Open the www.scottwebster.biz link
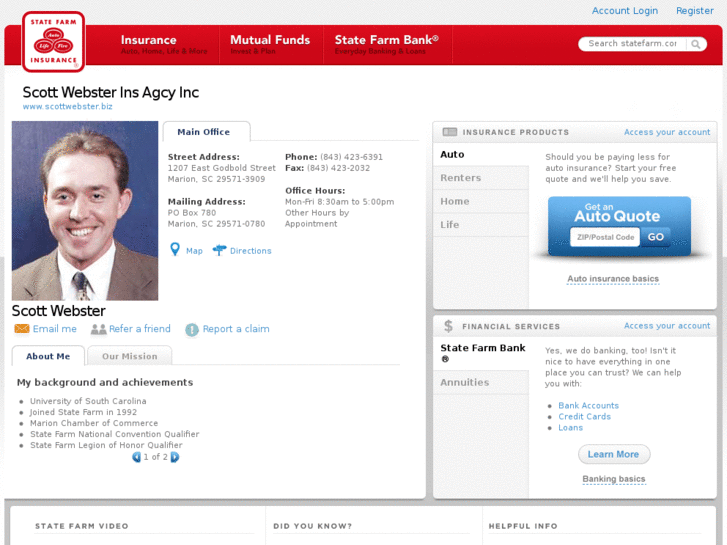 pyautogui.click(x=68, y=106)
